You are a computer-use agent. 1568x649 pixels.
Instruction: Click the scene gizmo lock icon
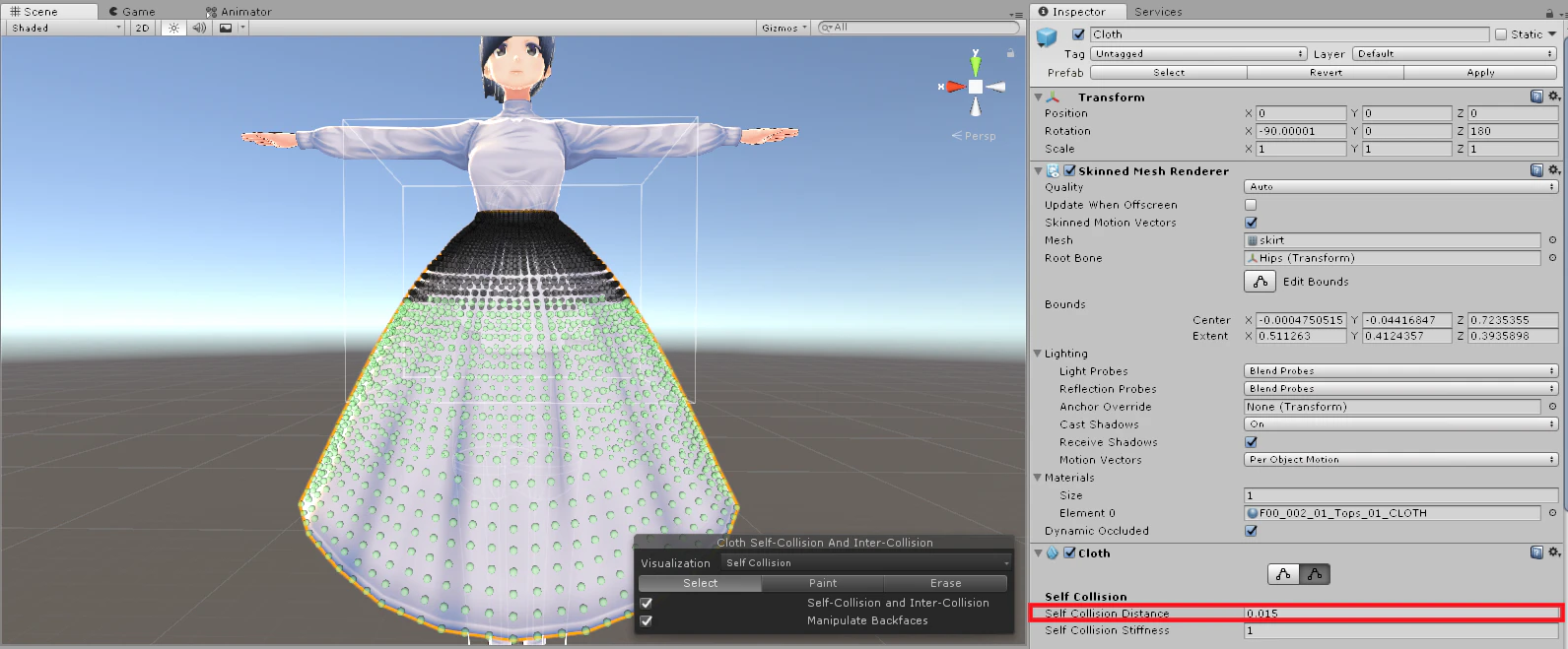point(1010,52)
